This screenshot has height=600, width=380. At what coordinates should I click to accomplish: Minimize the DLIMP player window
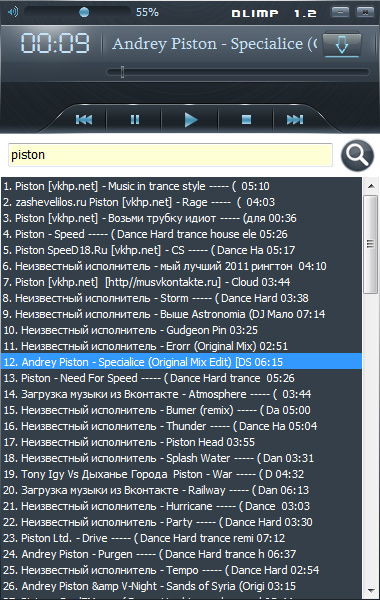pos(340,12)
